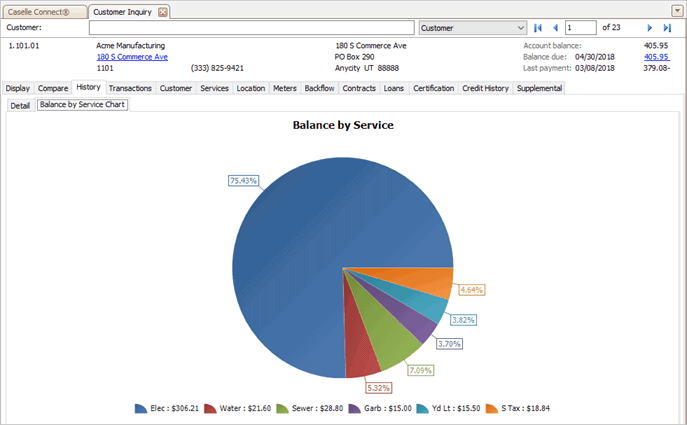Screen dimensions: 687x425
Task: Click the Elec legend color swatch
Action: 141,409
